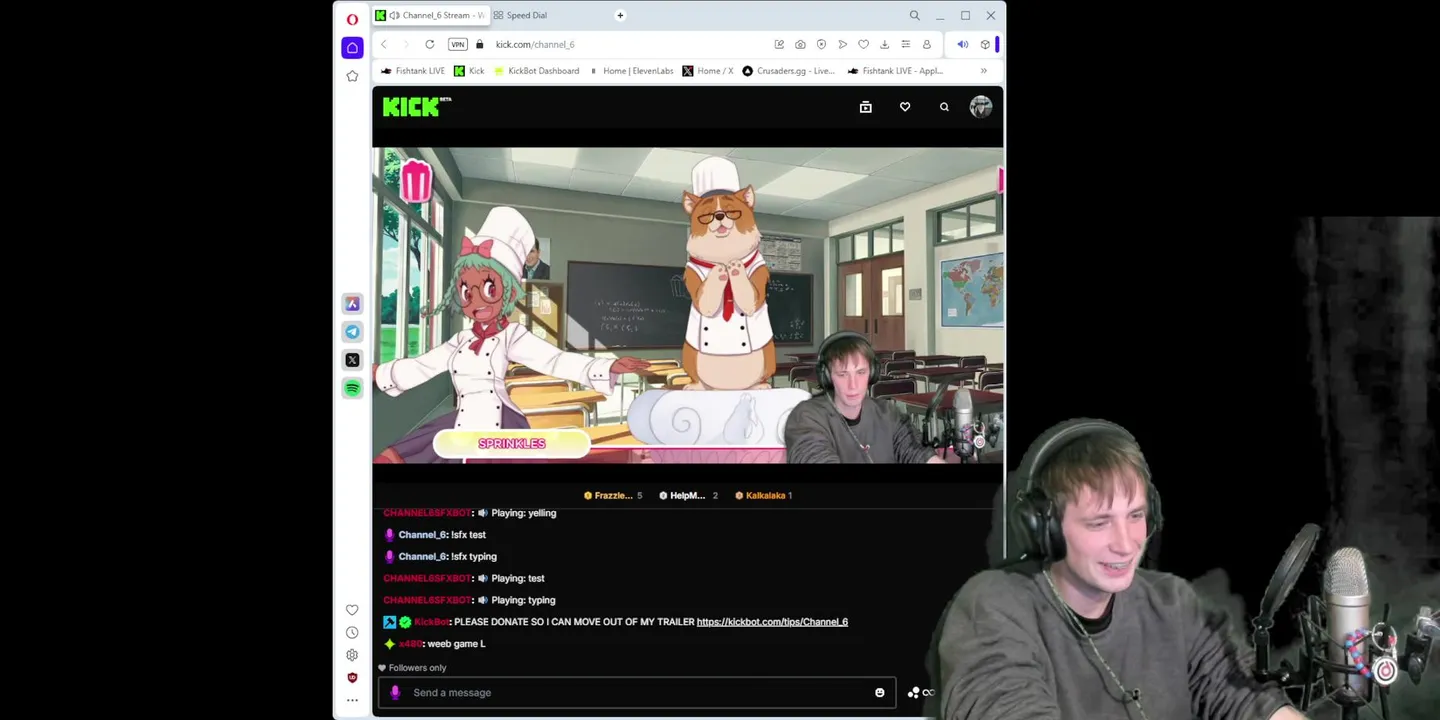The width and height of the screenshot is (1440, 720).
Task: Open the Frazzle... gifter leaderboard entry
Action: pos(613,495)
